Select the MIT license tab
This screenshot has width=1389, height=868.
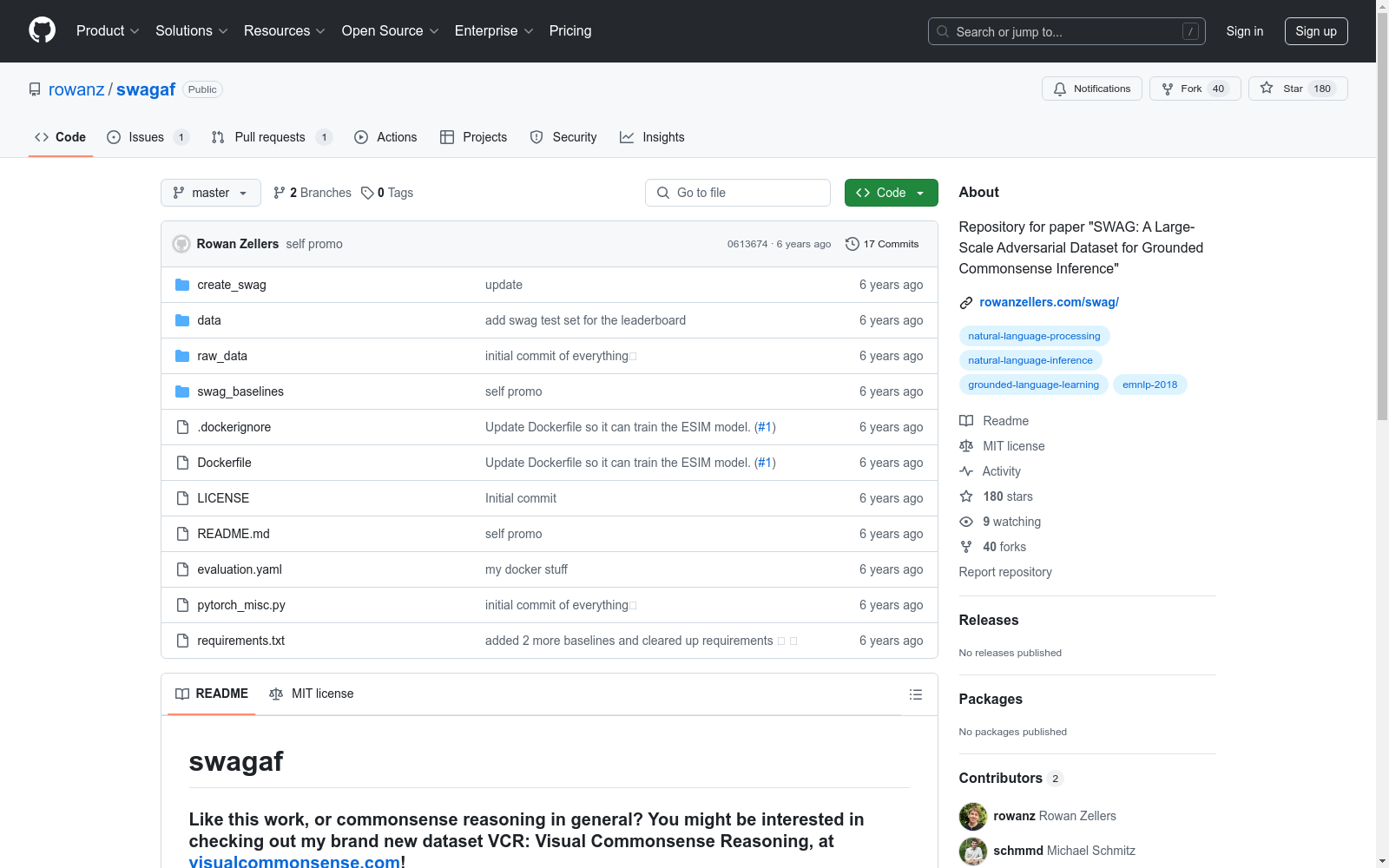(312, 694)
